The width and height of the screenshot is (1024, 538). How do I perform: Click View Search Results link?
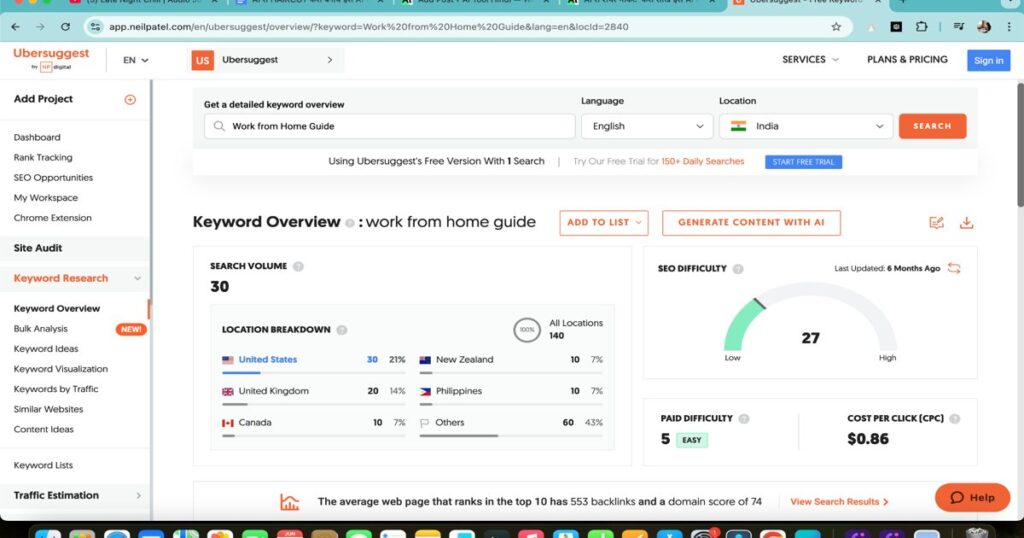pos(839,501)
